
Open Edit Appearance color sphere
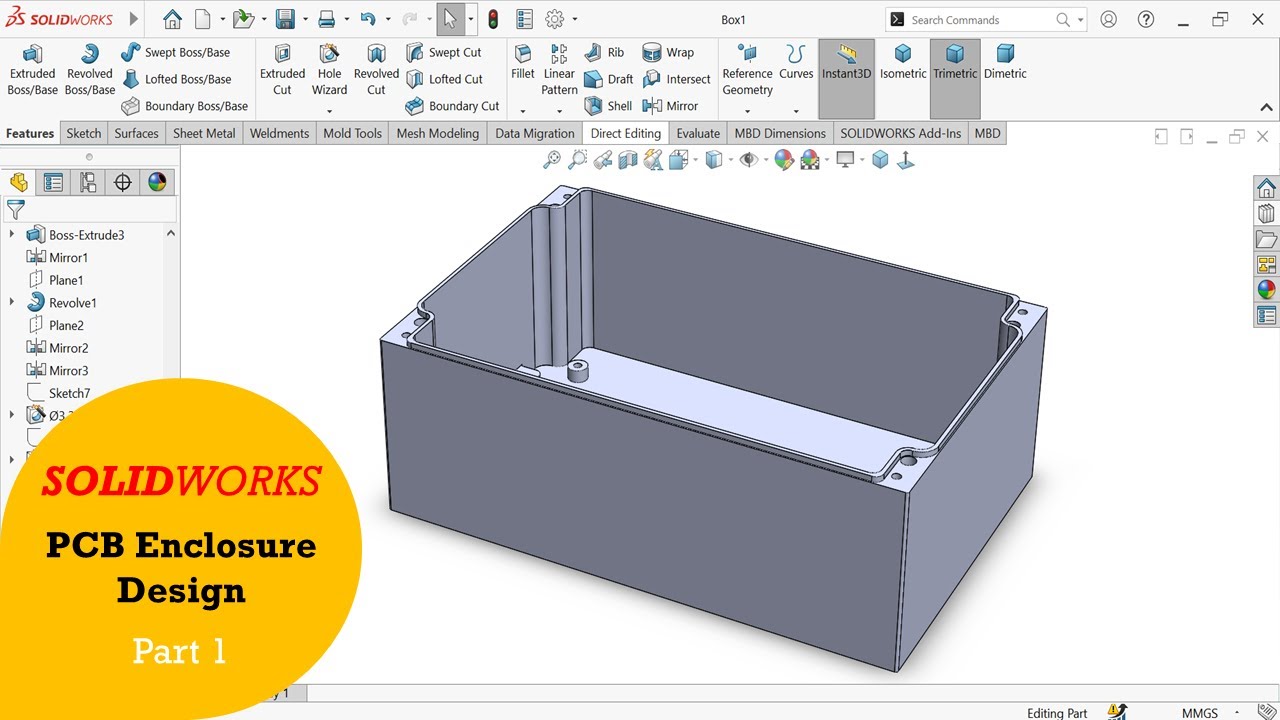[784, 159]
